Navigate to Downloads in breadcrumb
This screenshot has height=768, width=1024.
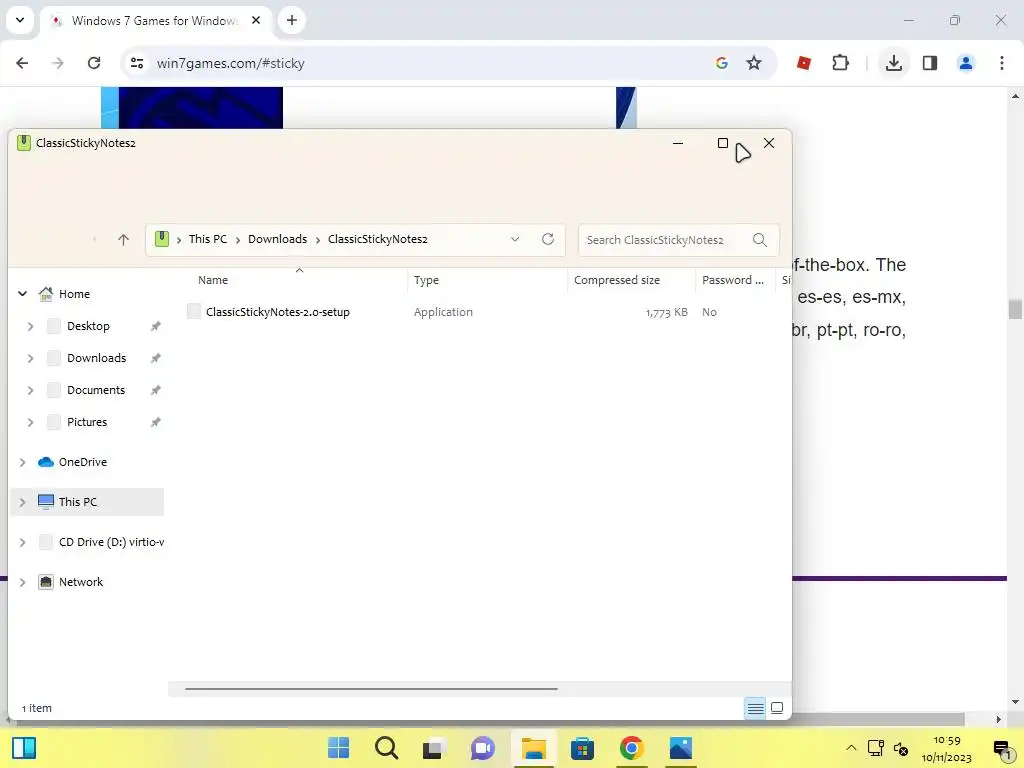pyautogui.click(x=278, y=239)
